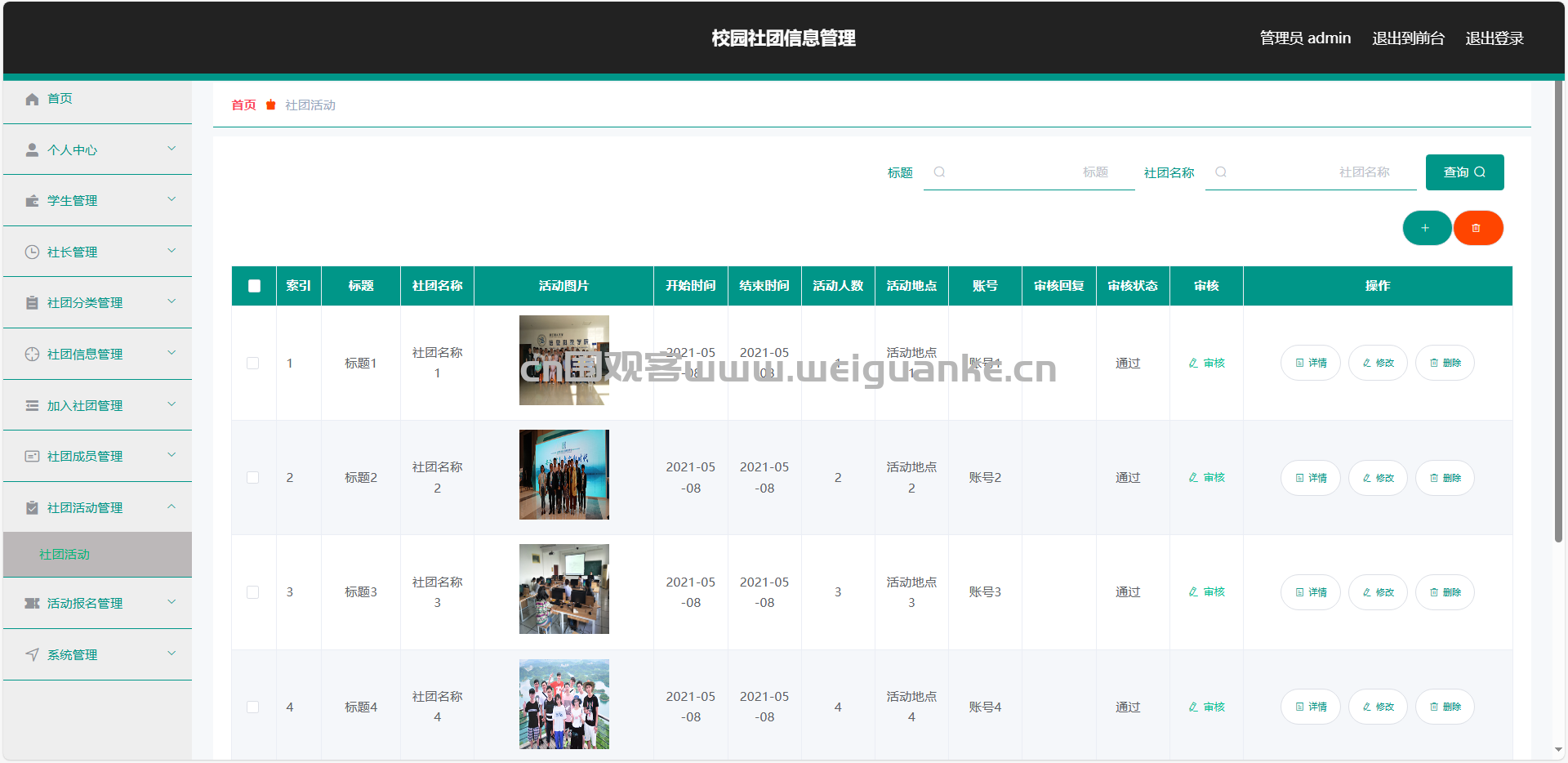Open the 首页 sidebar menu item
The height and width of the screenshot is (763, 1568).
[97, 99]
